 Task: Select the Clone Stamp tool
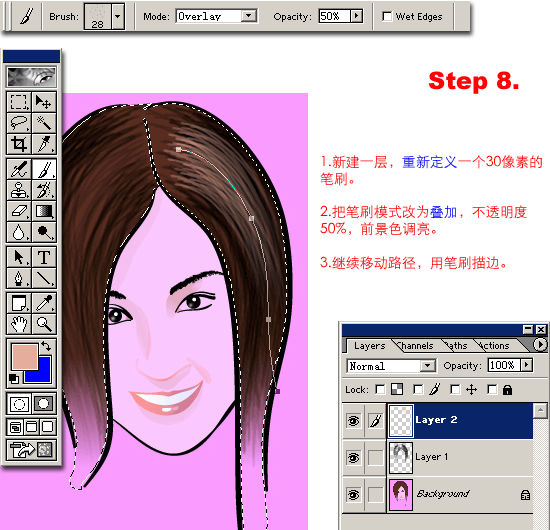[19, 190]
